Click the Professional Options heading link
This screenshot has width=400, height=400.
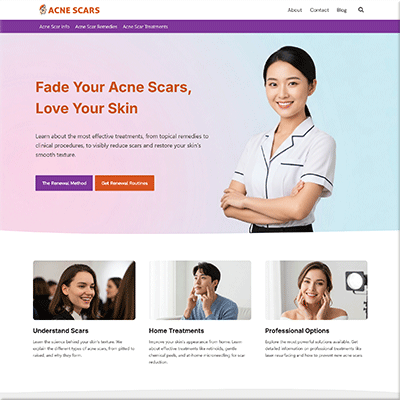pos(297,331)
